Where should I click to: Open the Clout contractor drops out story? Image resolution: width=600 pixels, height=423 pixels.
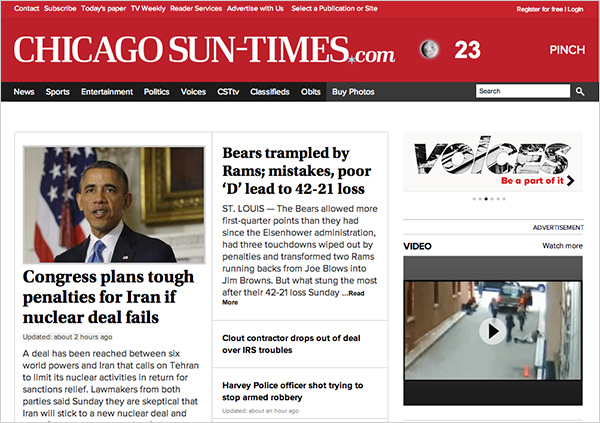pyautogui.click(x=291, y=344)
